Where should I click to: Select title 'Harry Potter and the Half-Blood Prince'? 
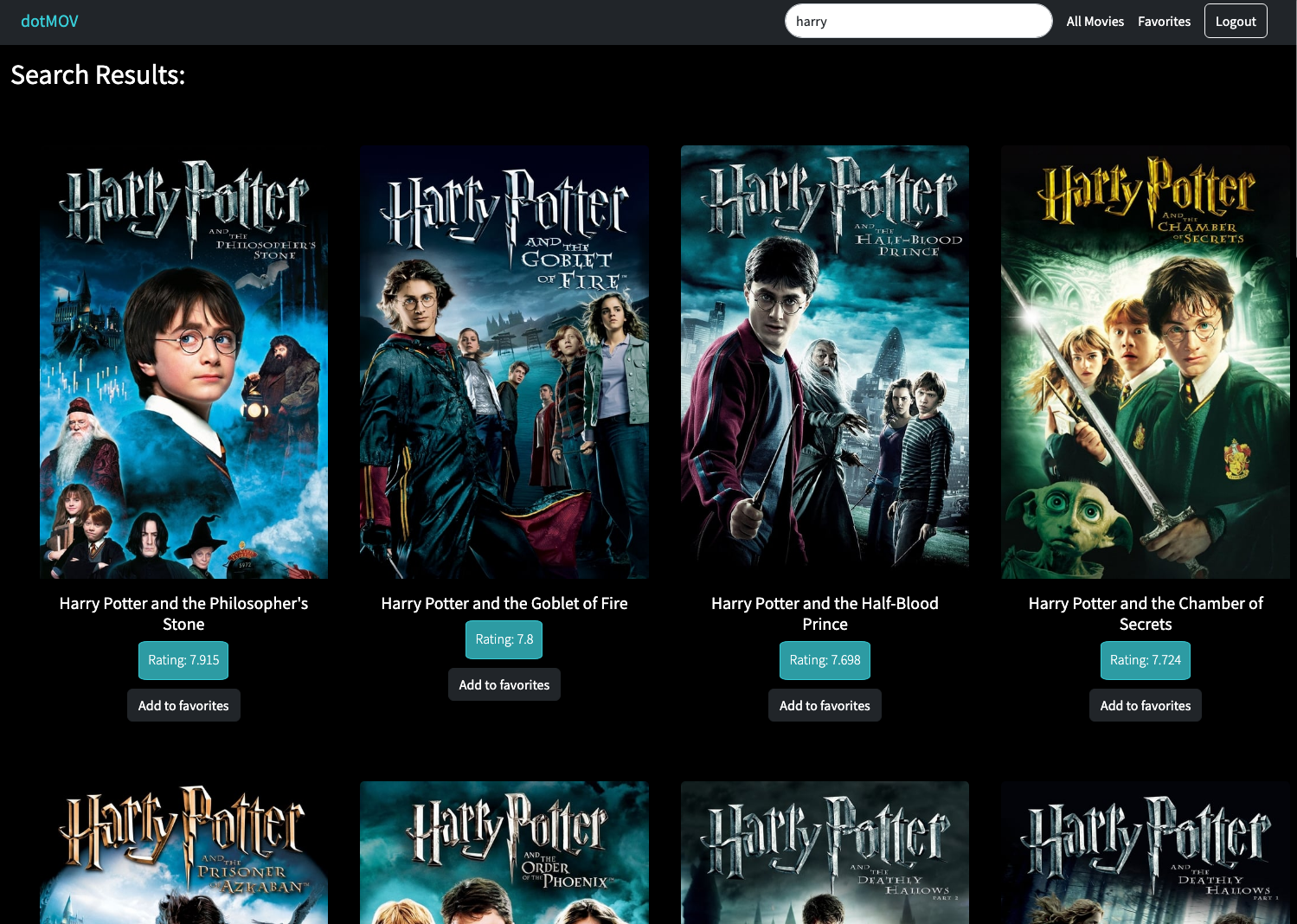825,613
